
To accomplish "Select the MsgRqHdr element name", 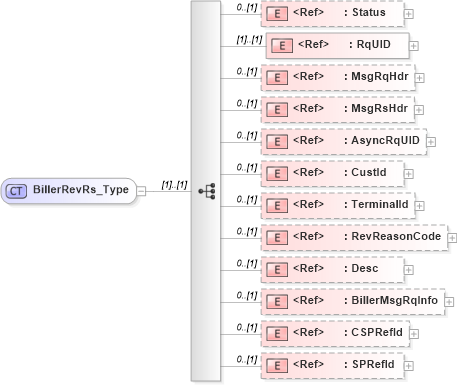I will (x=380, y=76).
